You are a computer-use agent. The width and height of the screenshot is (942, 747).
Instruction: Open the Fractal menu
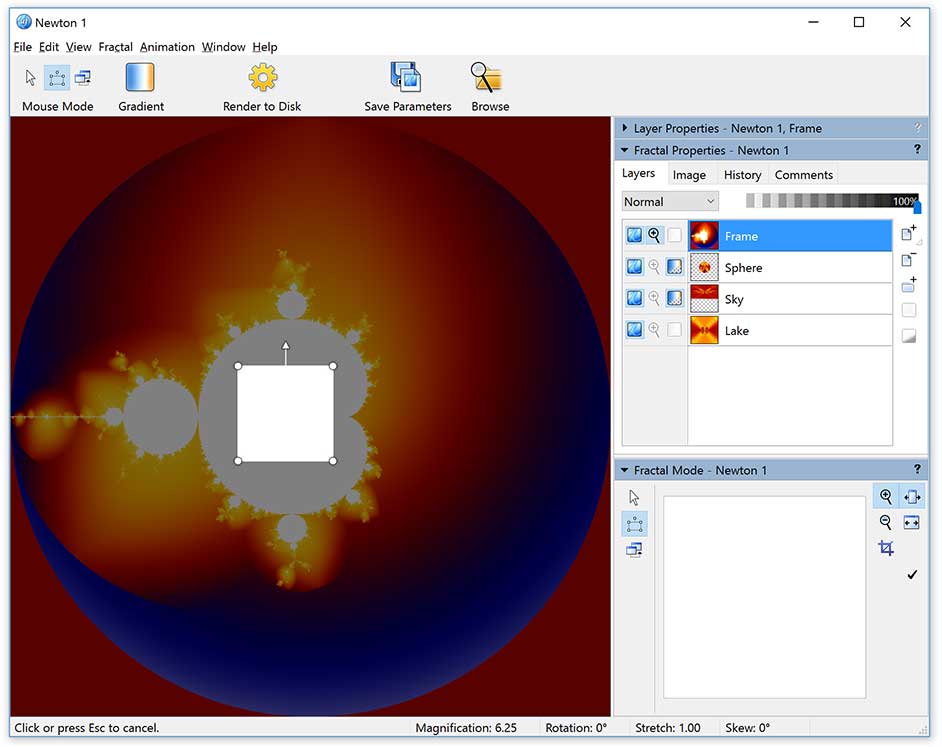115,47
